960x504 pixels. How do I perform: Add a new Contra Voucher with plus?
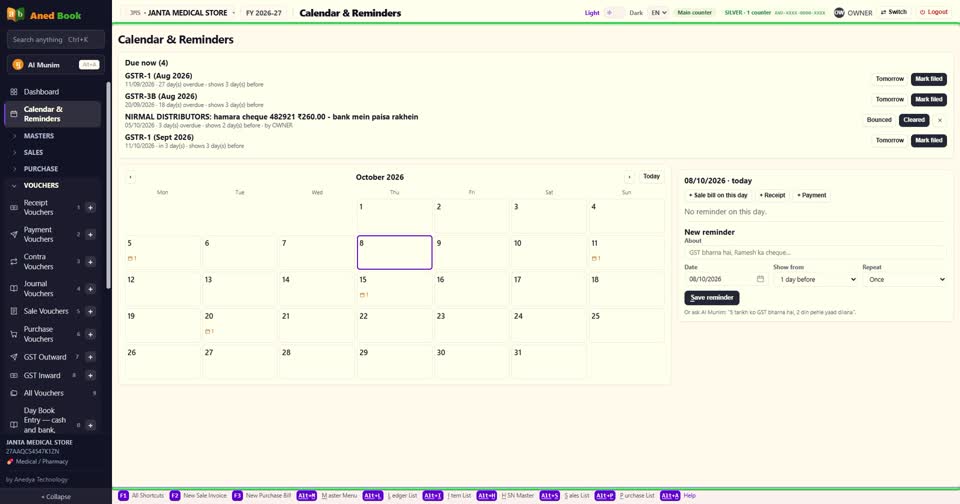pyautogui.click(x=91, y=261)
